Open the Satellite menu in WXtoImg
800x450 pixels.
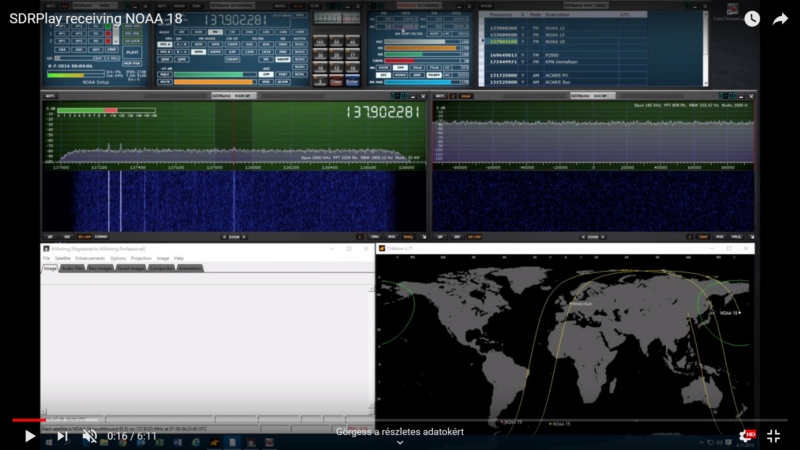coord(63,258)
